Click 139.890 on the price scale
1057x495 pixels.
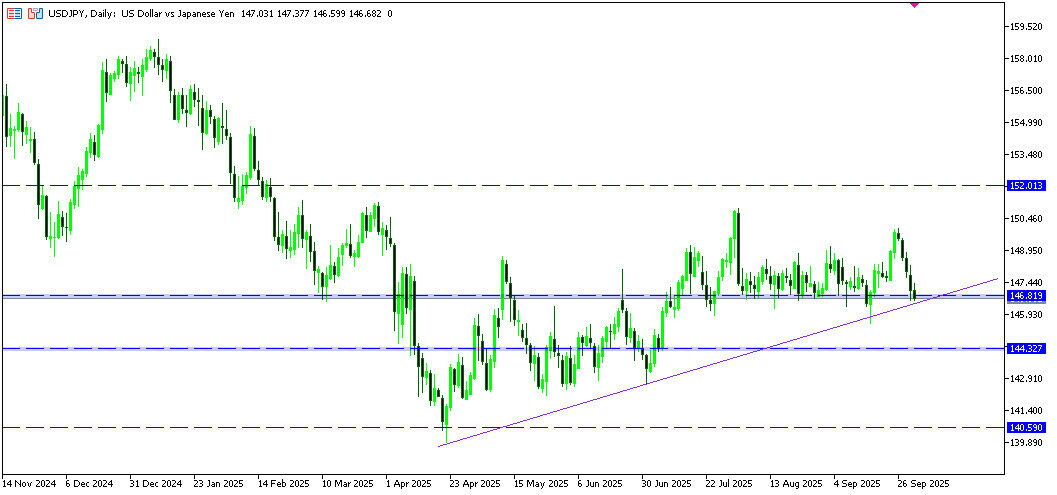[x=1028, y=442]
